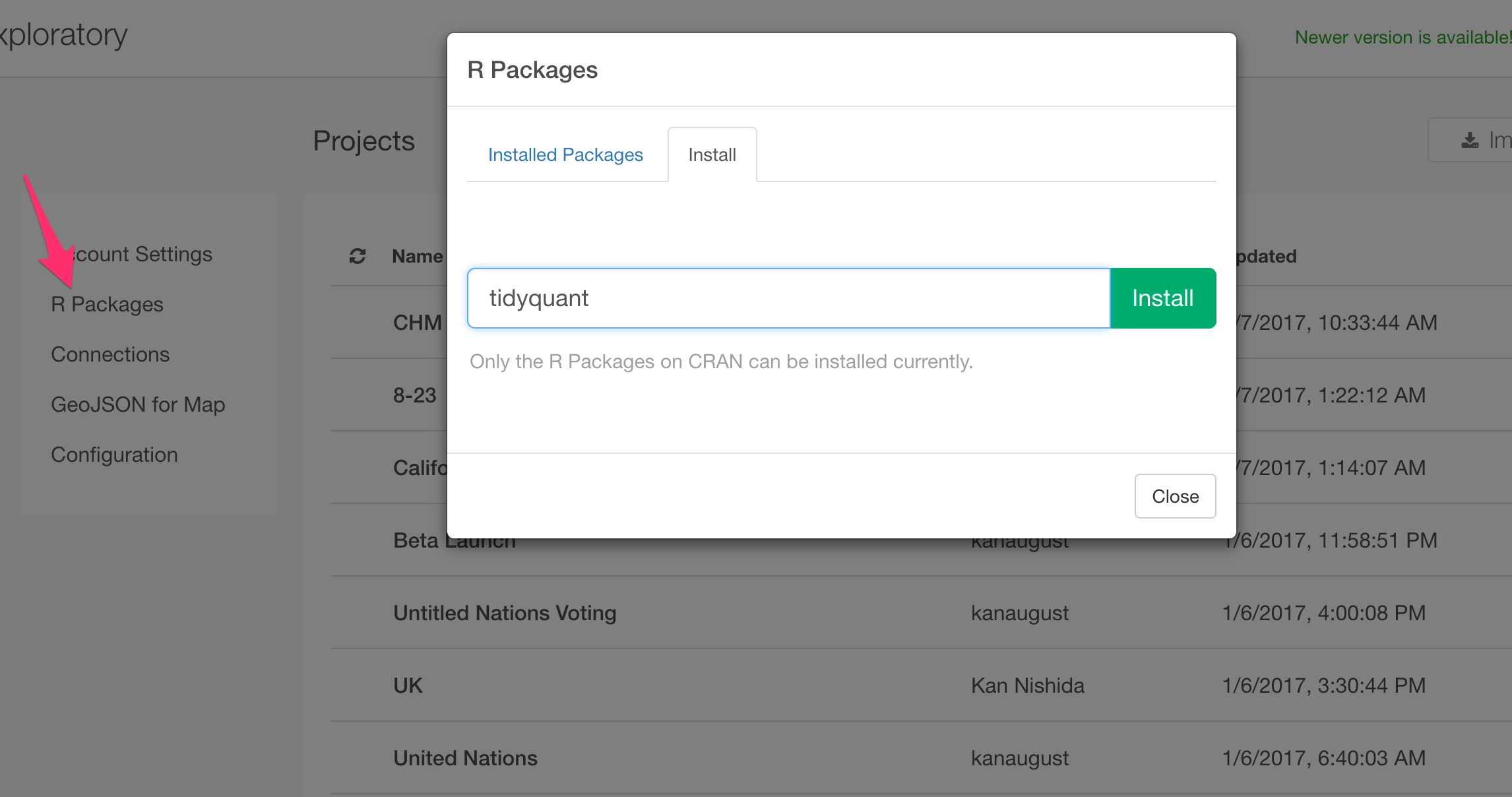The image size is (1512, 797).
Task: Click the package name input field
Action: click(788, 298)
